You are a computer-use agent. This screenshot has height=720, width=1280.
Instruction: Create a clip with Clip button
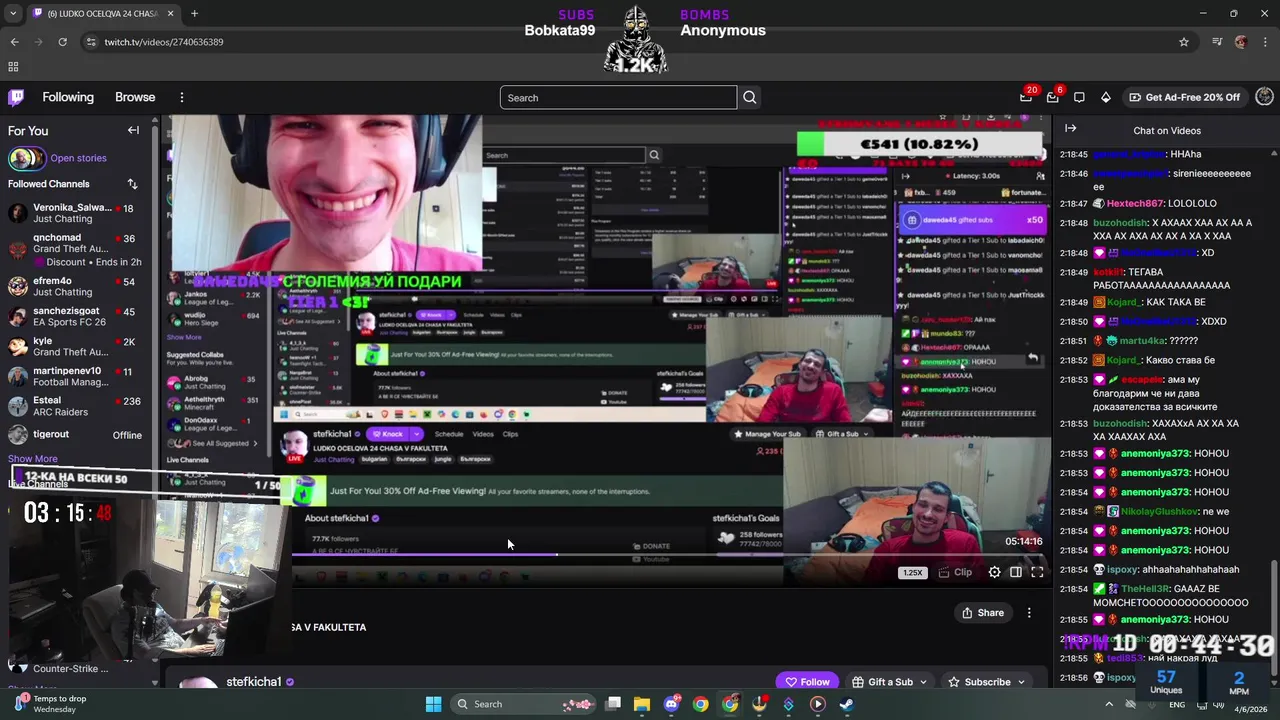955,572
